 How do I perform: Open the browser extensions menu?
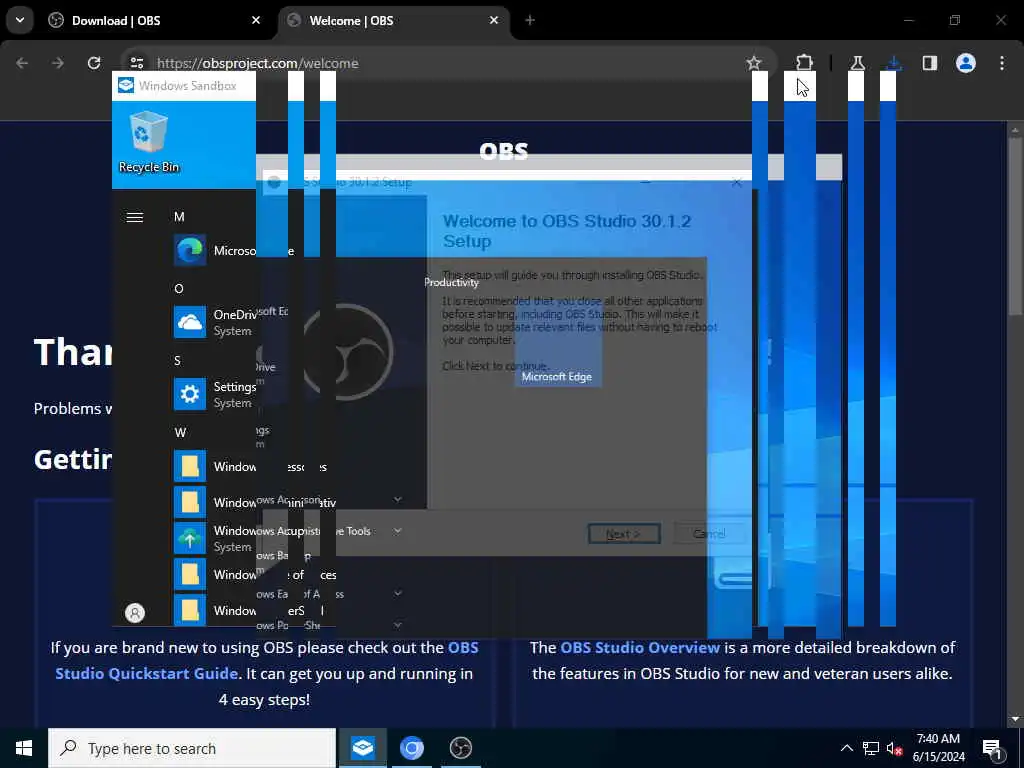point(805,63)
